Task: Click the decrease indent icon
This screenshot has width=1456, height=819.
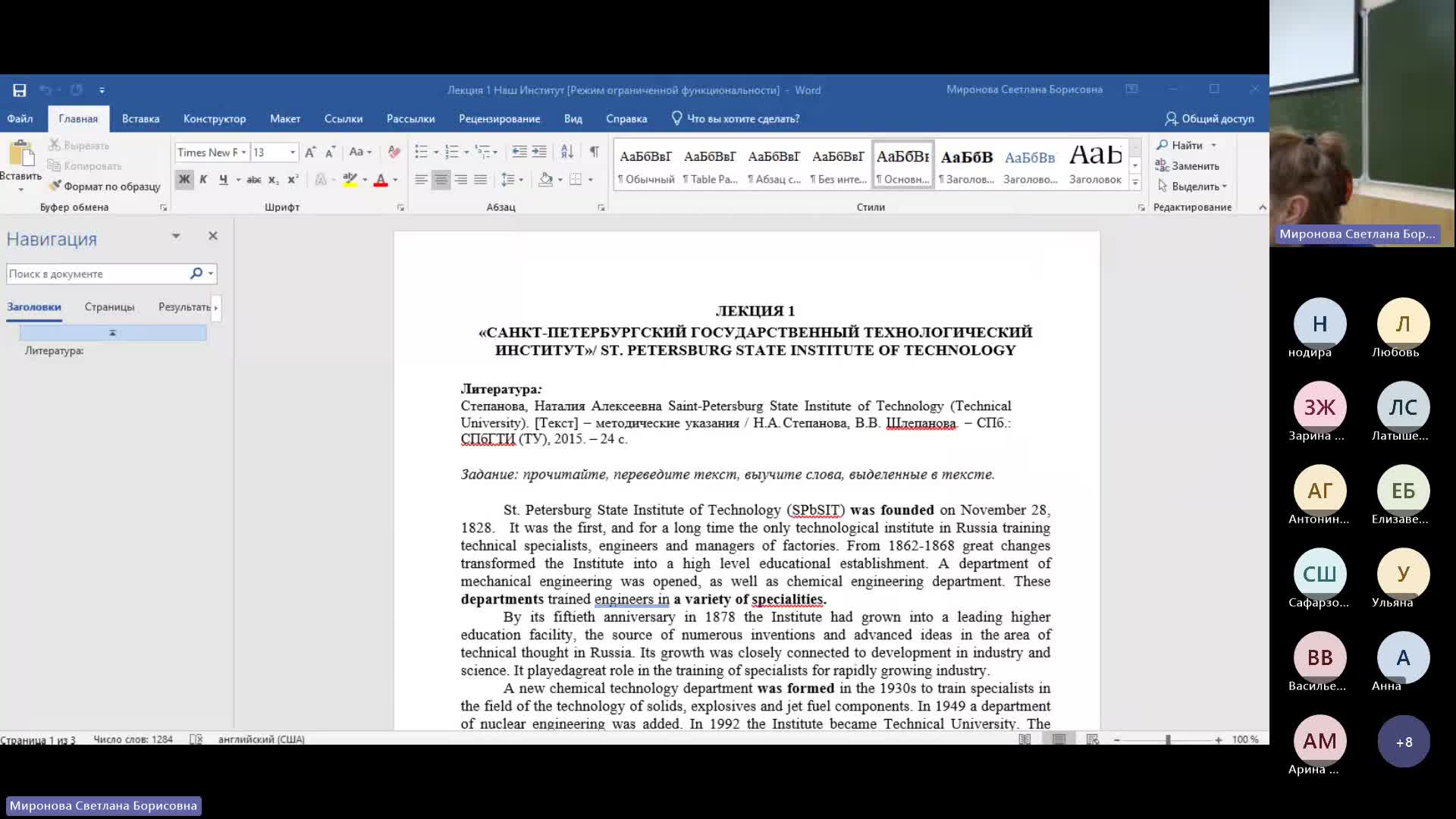Action: 519,152
